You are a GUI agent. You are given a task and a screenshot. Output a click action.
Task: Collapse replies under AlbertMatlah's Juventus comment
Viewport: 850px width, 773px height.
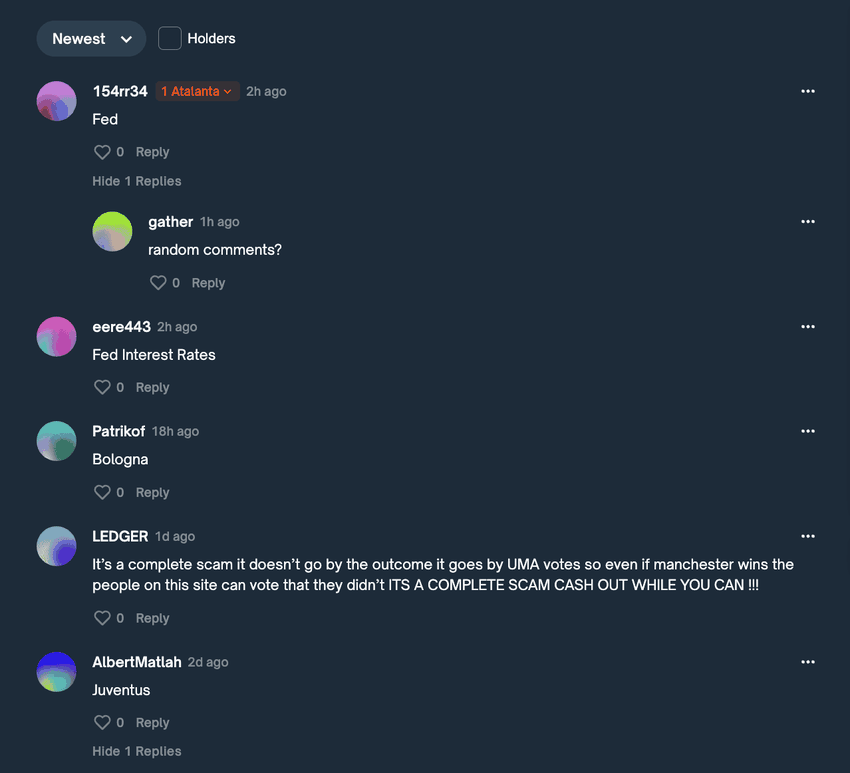(x=137, y=751)
